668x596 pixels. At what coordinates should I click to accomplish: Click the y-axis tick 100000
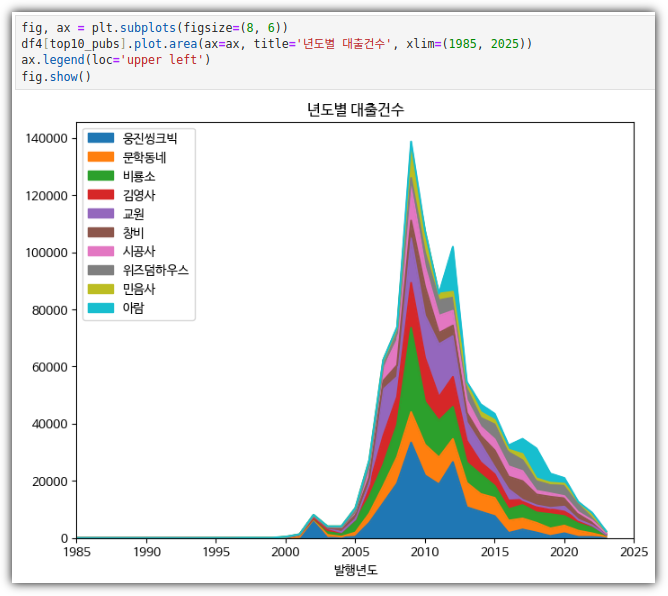pyautogui.click(x=46, y=253)
